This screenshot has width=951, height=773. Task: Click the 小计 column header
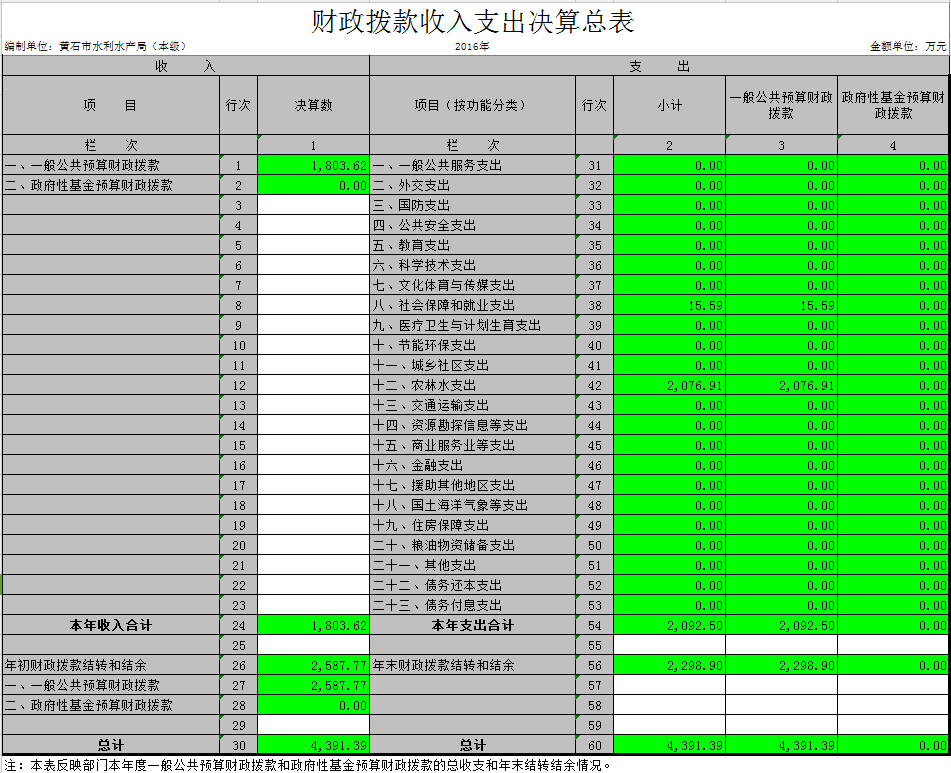click(x=670, y=105)
